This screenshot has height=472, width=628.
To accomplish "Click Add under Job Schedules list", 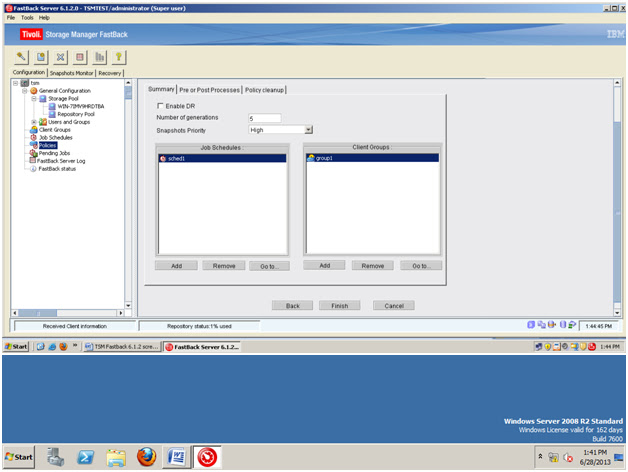I will click(x=176, y=266).
